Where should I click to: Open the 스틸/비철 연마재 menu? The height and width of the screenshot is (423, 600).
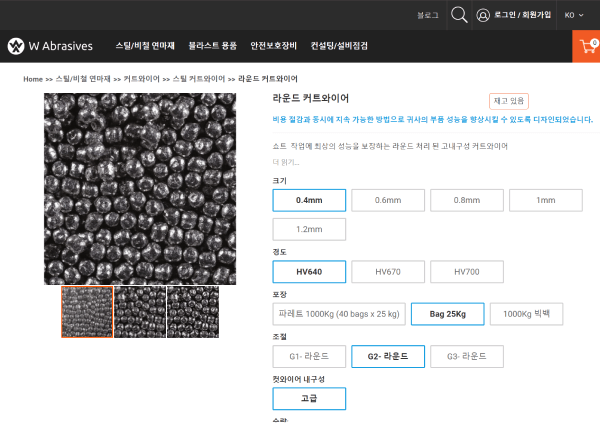point(145,46)
